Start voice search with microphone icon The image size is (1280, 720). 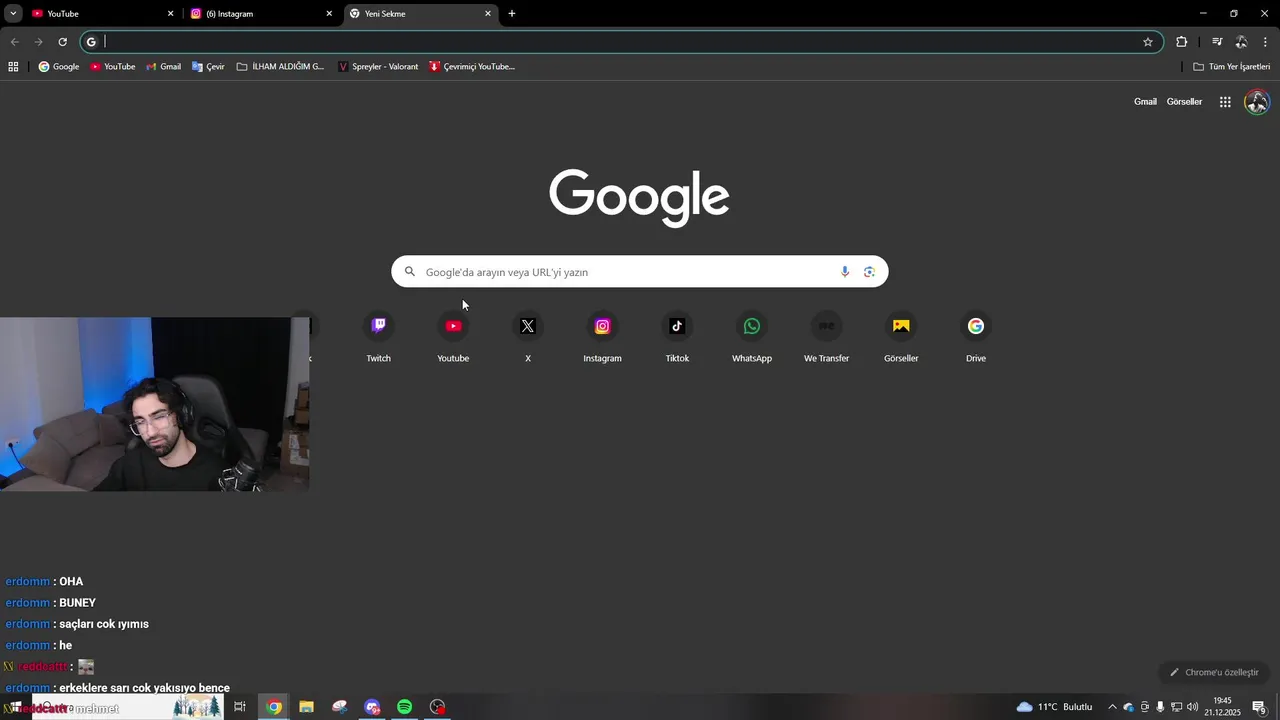click(845, 272)
